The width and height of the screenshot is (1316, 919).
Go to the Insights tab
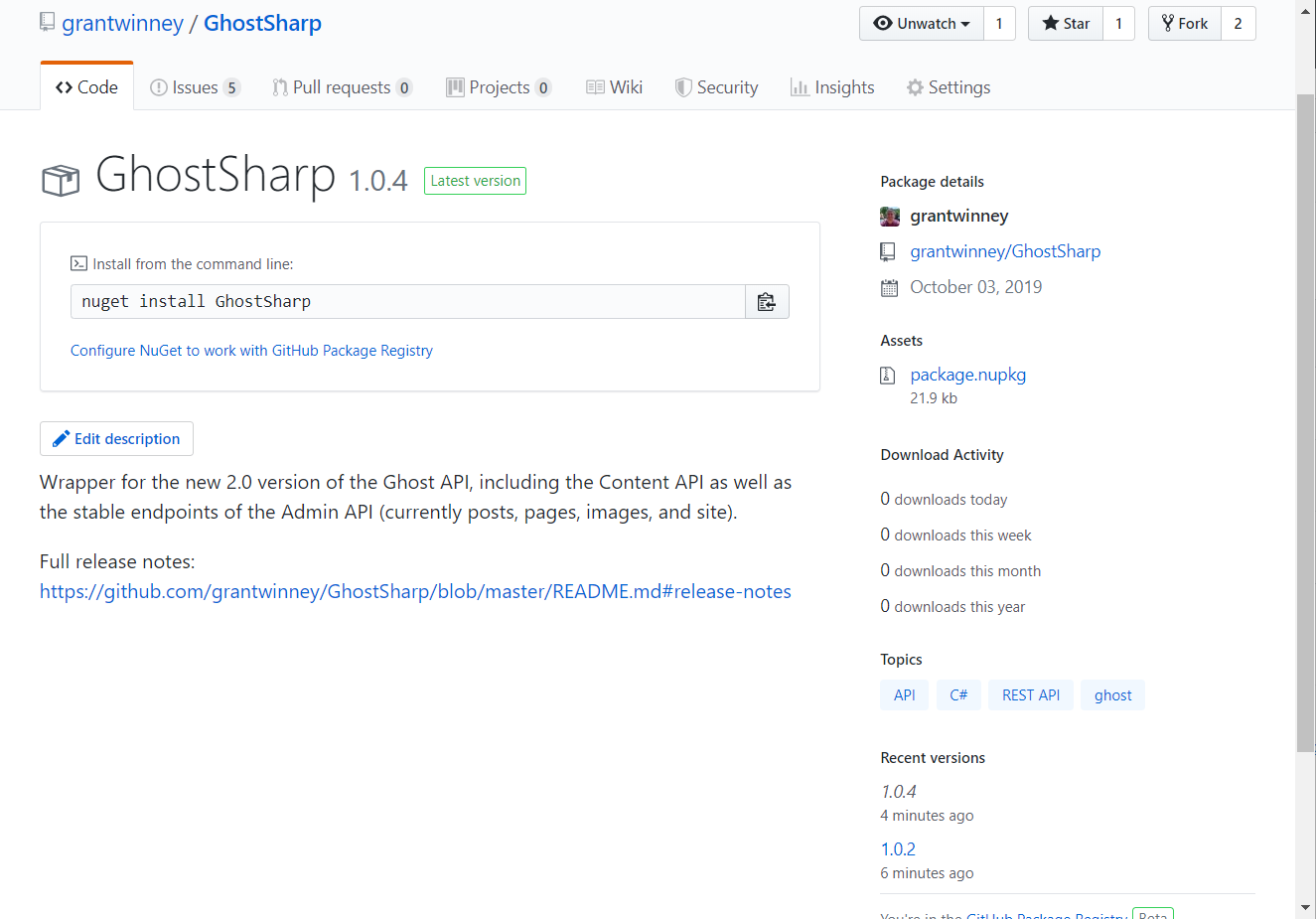tap(832, 87)
